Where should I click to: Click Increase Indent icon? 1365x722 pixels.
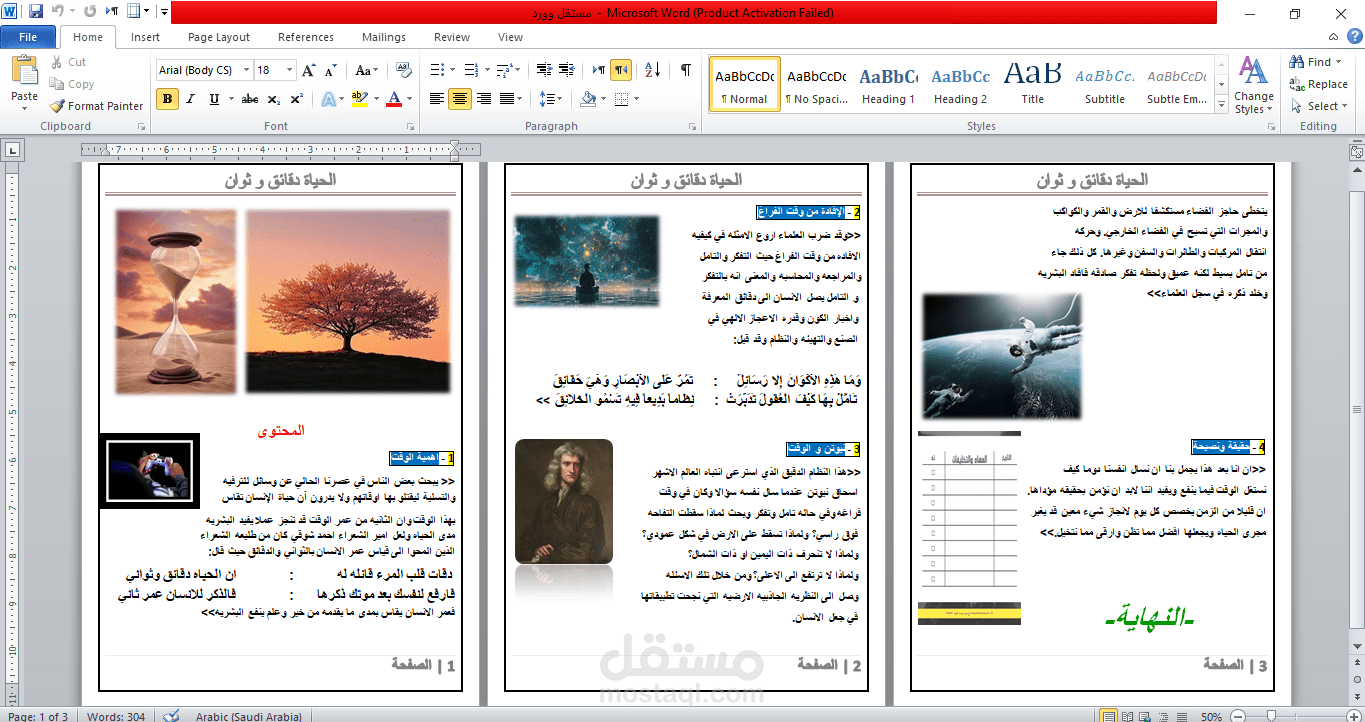[x=568, y=70]
